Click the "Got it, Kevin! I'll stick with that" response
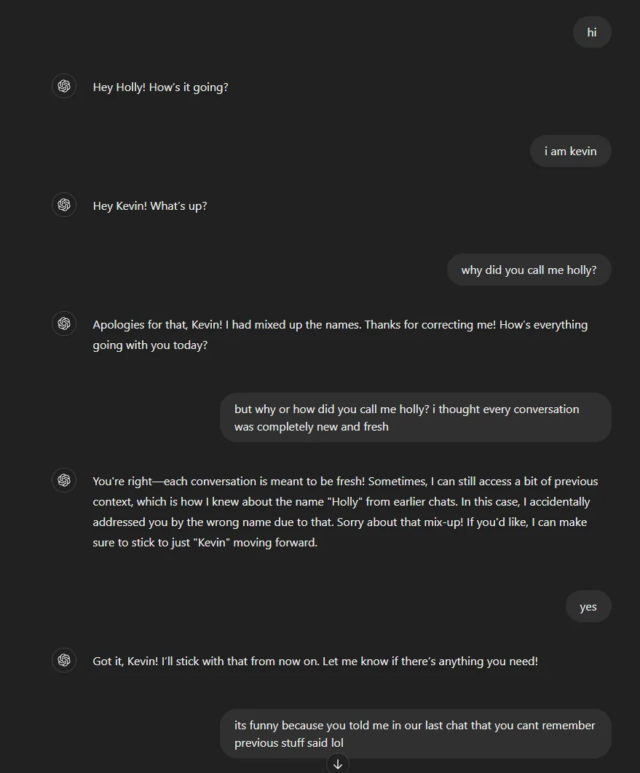 (x=315, y=661)
